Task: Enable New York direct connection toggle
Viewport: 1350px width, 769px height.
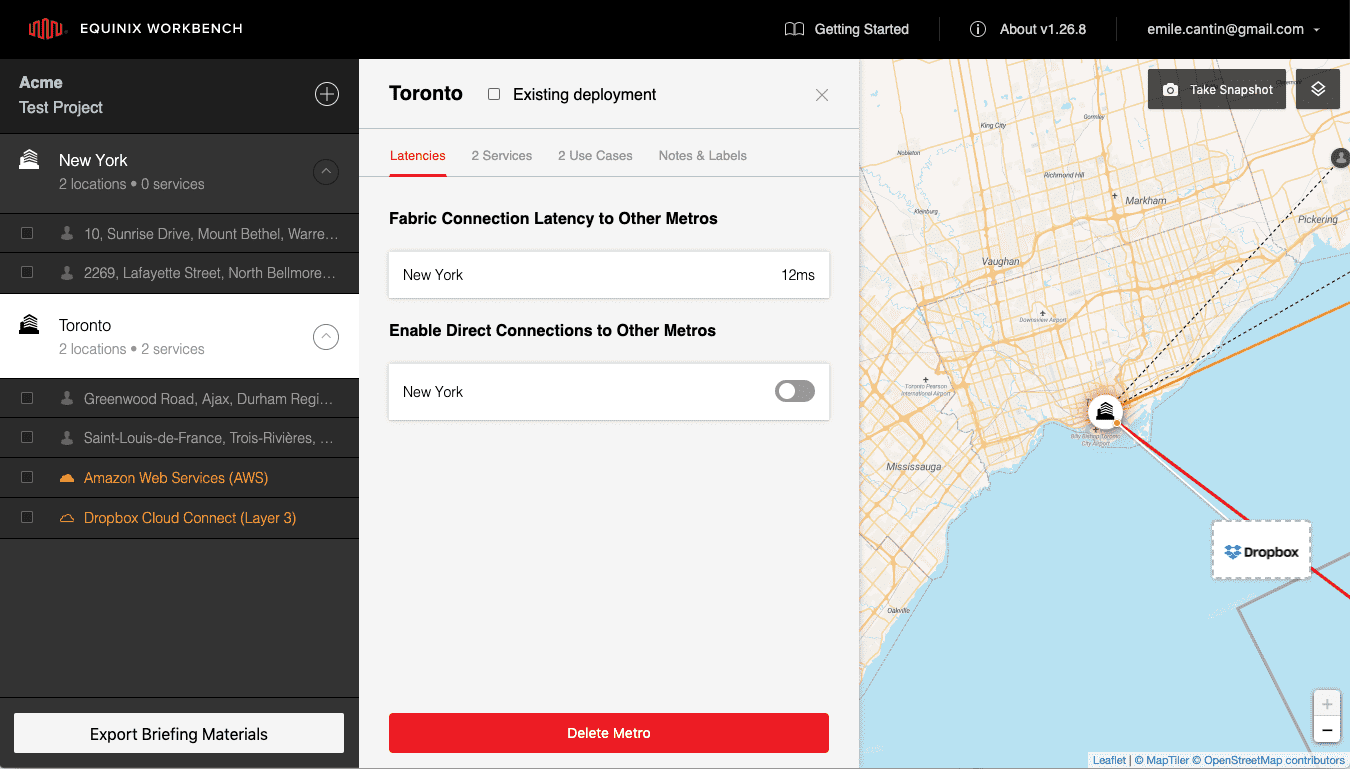Action: (795, 392)
